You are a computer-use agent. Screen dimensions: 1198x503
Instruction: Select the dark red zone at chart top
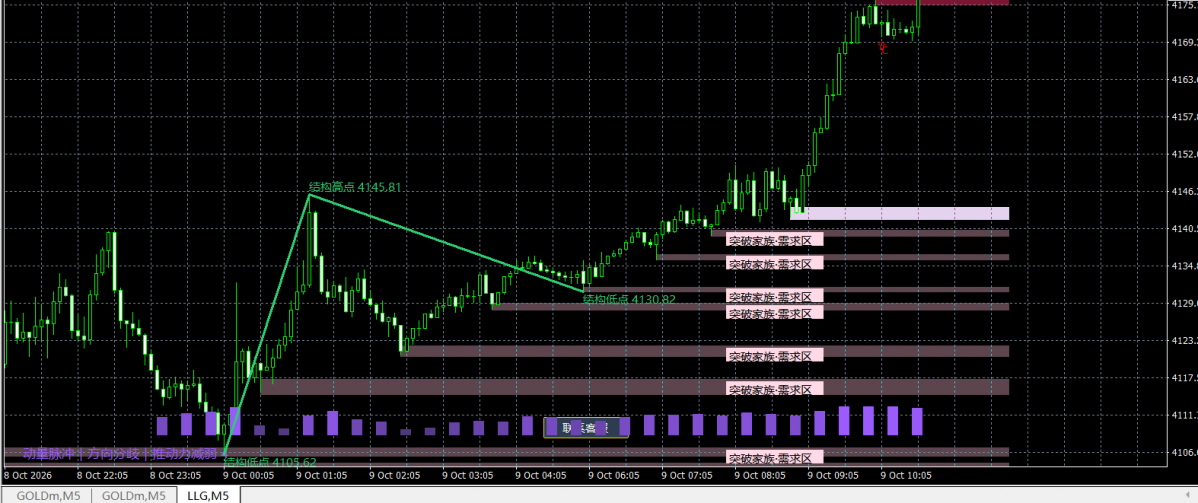(x=942, y=2)
